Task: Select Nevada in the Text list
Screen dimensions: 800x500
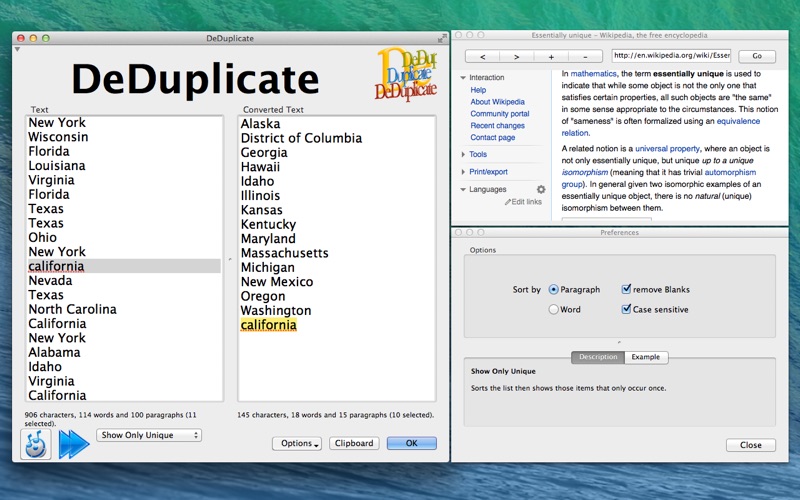Action: pyautogui.click(x=50, y=280)
